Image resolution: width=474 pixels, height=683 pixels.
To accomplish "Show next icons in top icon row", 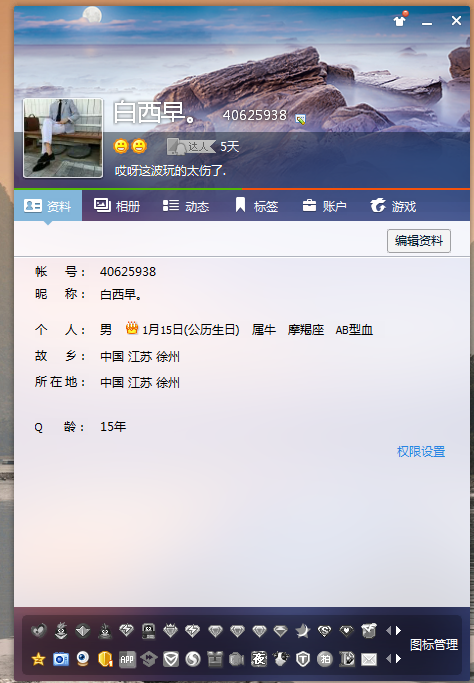I will pos(398,630).
